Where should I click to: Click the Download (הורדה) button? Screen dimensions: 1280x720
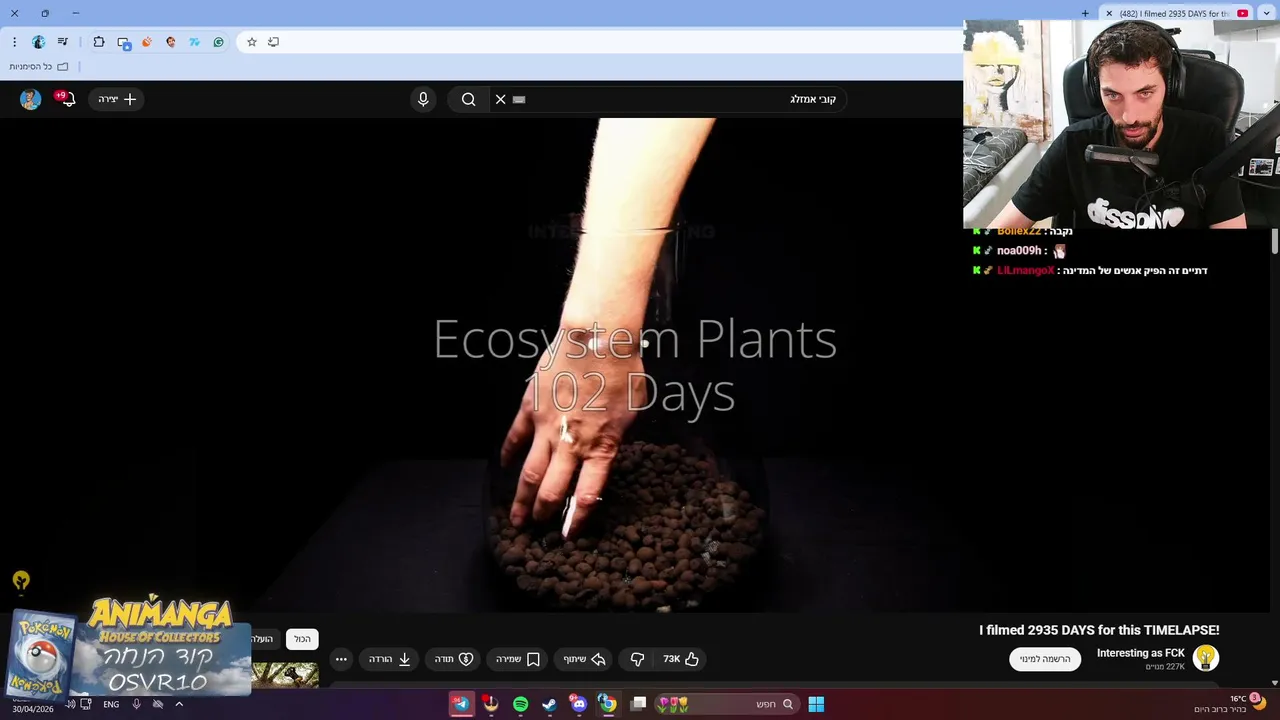(390, 659)
